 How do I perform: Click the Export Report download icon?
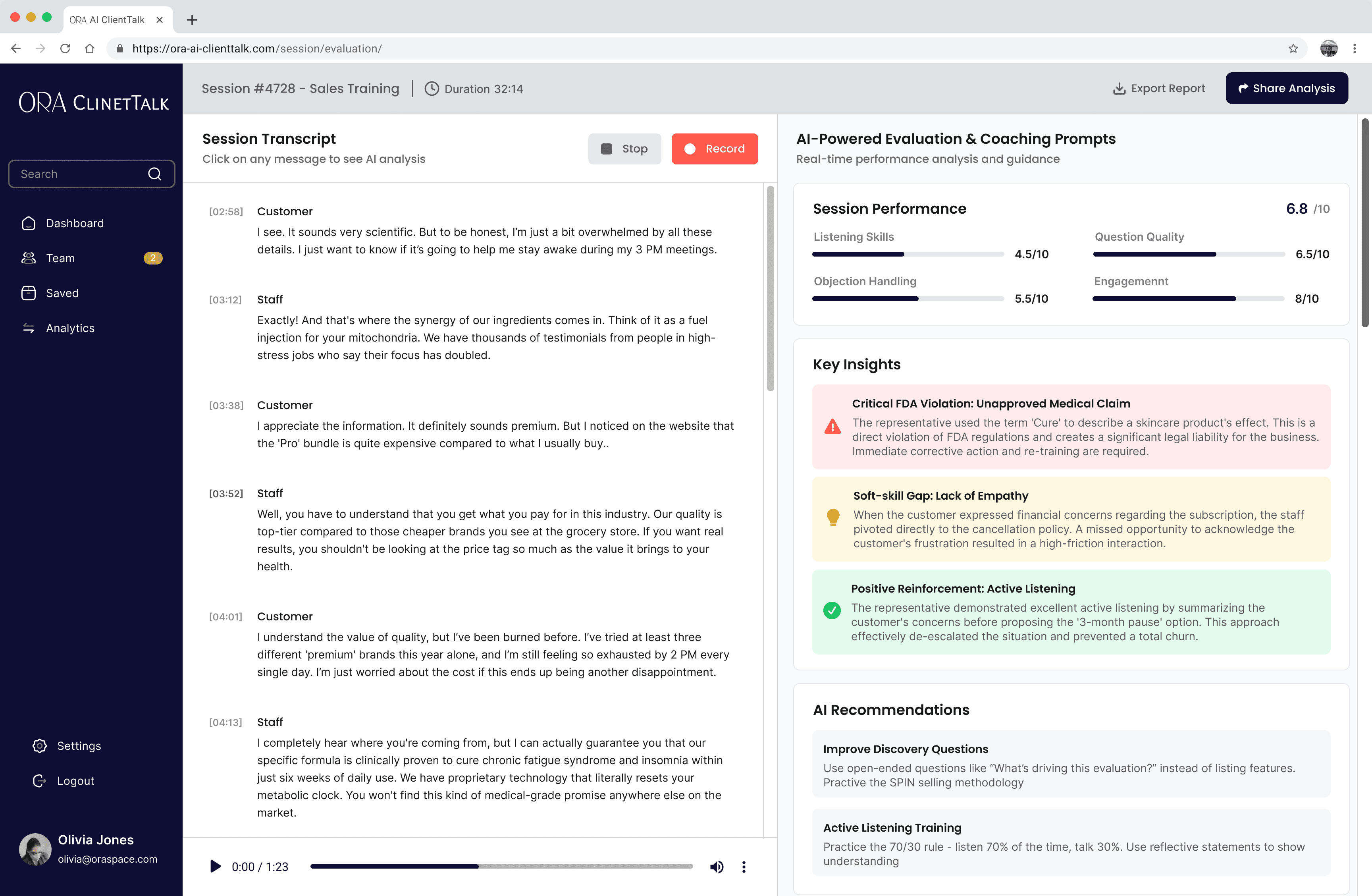(x=1119, y=88)
